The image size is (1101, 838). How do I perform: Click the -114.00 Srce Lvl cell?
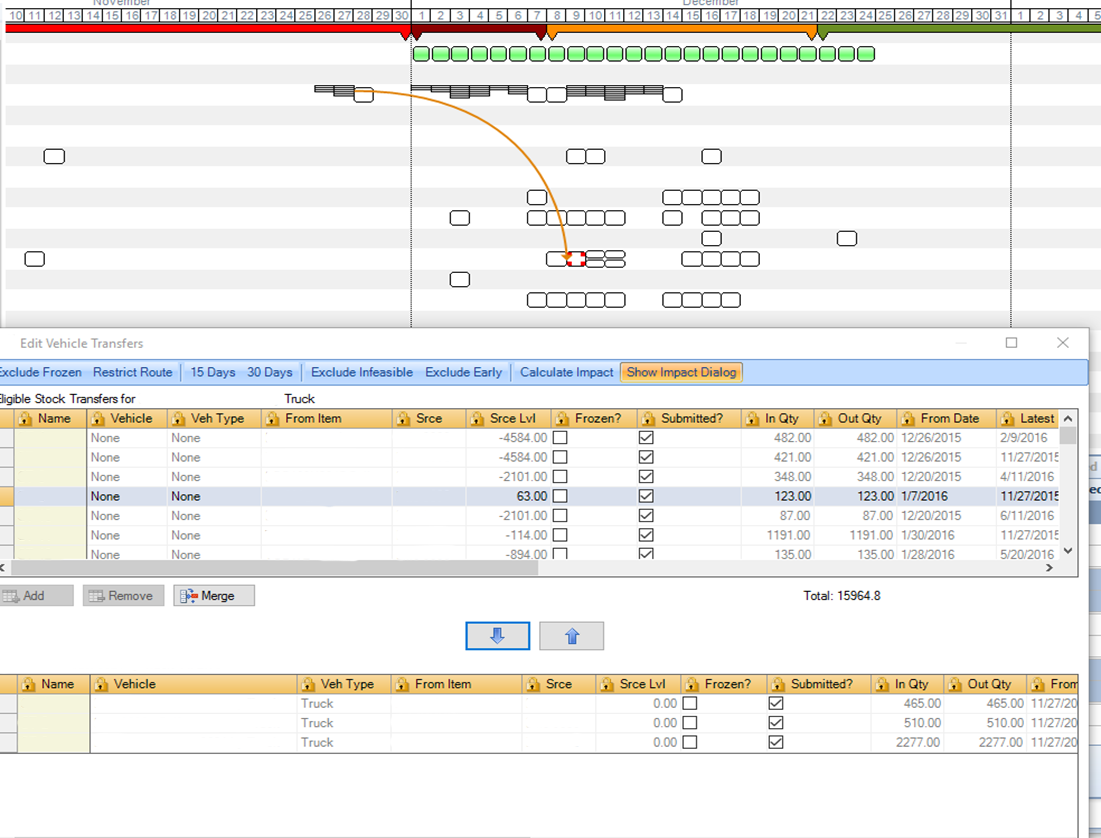(x=508, y=535)
